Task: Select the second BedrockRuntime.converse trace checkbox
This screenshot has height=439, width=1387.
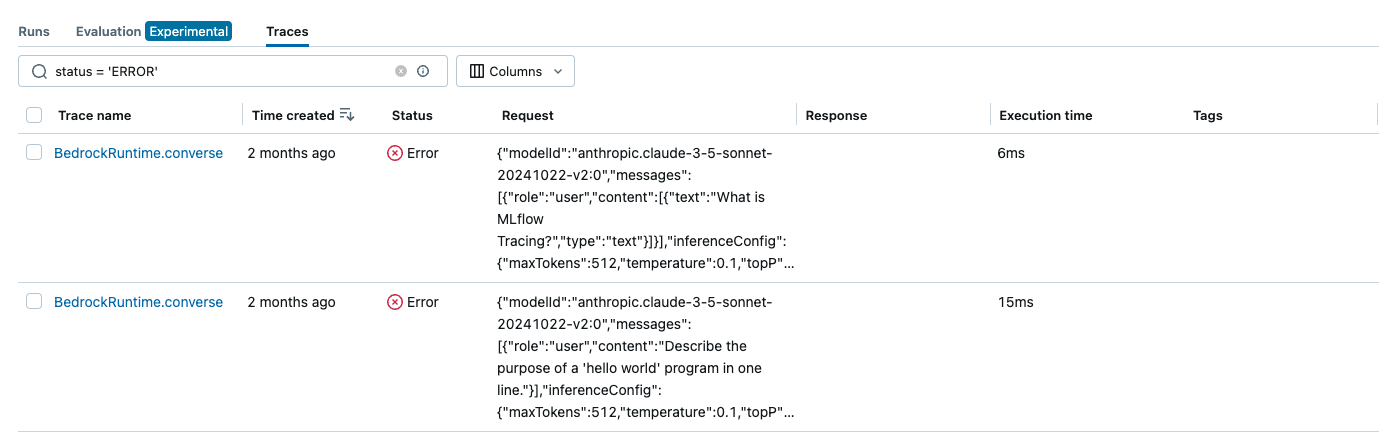Action: 34,301
